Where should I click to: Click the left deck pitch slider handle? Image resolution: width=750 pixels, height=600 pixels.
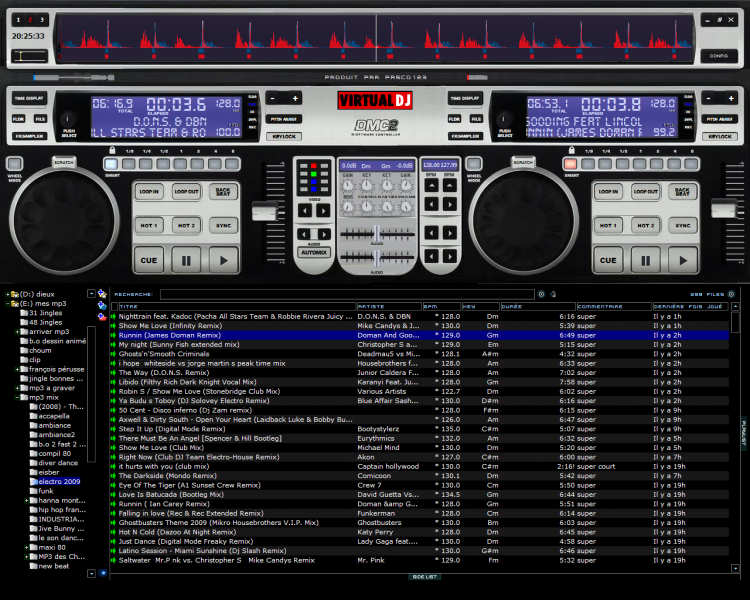click(263, 210)
